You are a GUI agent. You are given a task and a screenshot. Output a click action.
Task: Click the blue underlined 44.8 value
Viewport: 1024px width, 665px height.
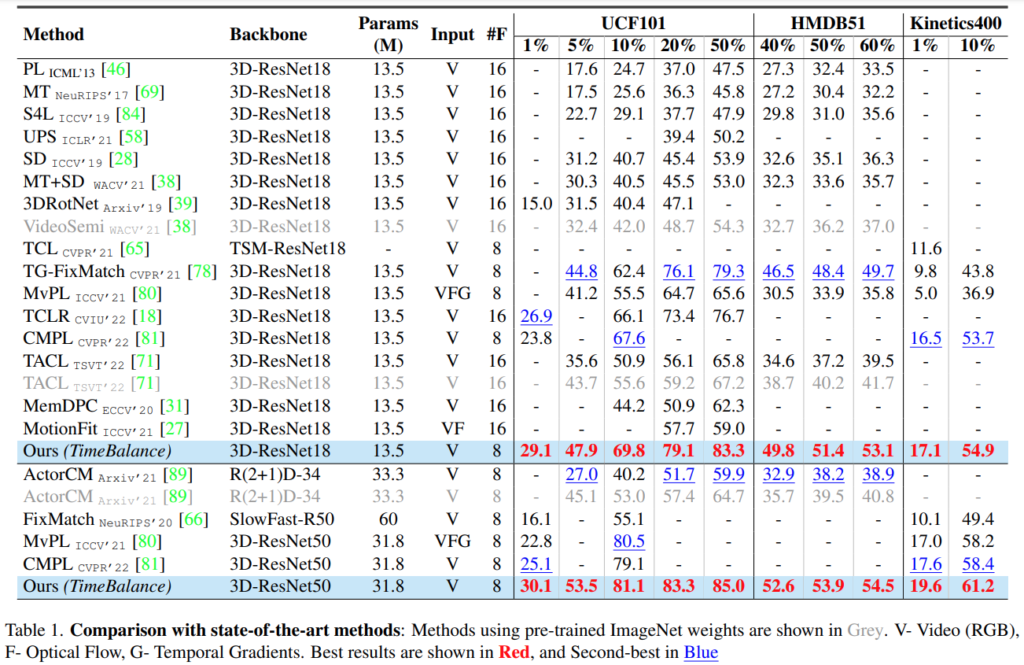581,271
